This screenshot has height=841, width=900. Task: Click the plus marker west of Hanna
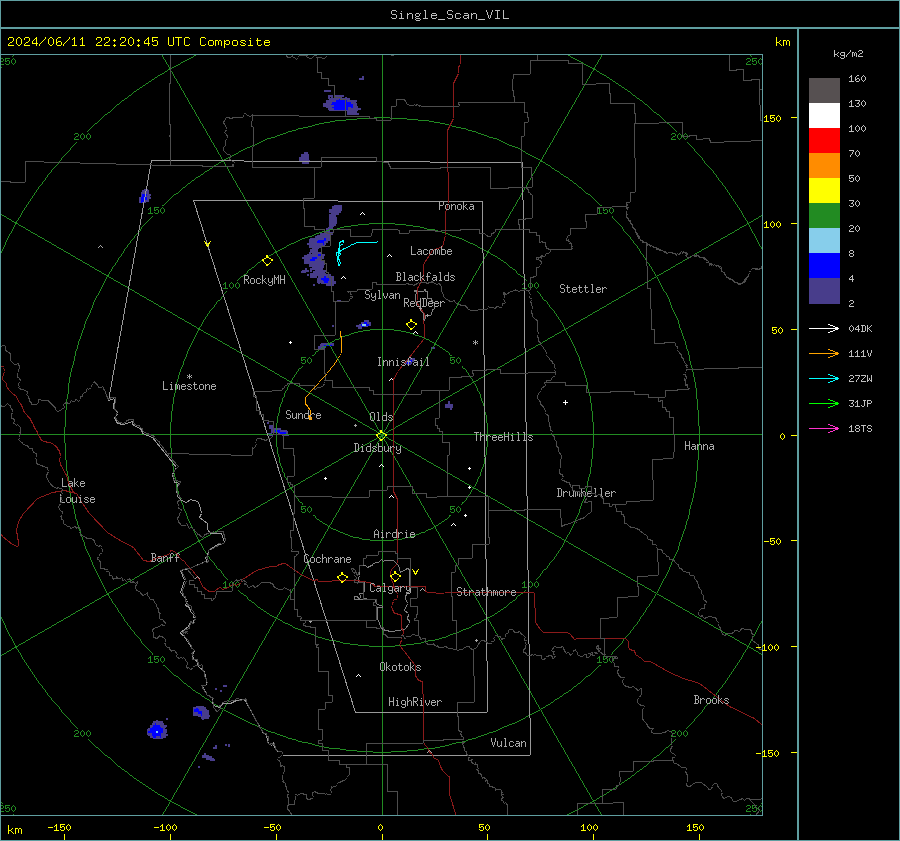(x=565, y=402)
